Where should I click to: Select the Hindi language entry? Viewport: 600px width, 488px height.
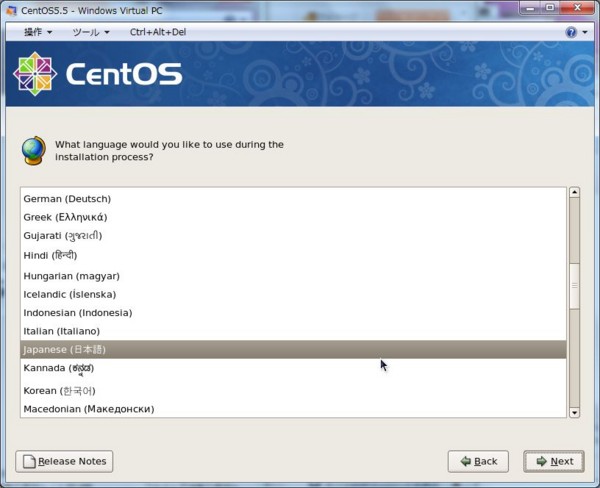pos(293,255)
